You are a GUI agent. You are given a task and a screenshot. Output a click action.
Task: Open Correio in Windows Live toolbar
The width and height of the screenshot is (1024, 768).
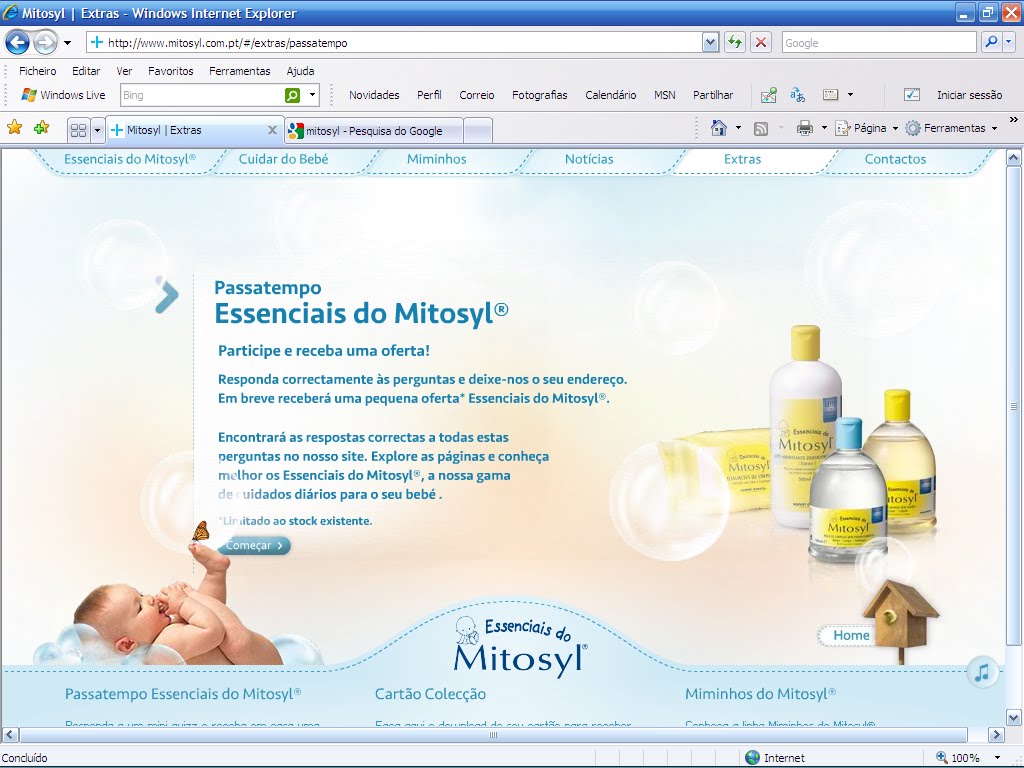tap(477, 95)
